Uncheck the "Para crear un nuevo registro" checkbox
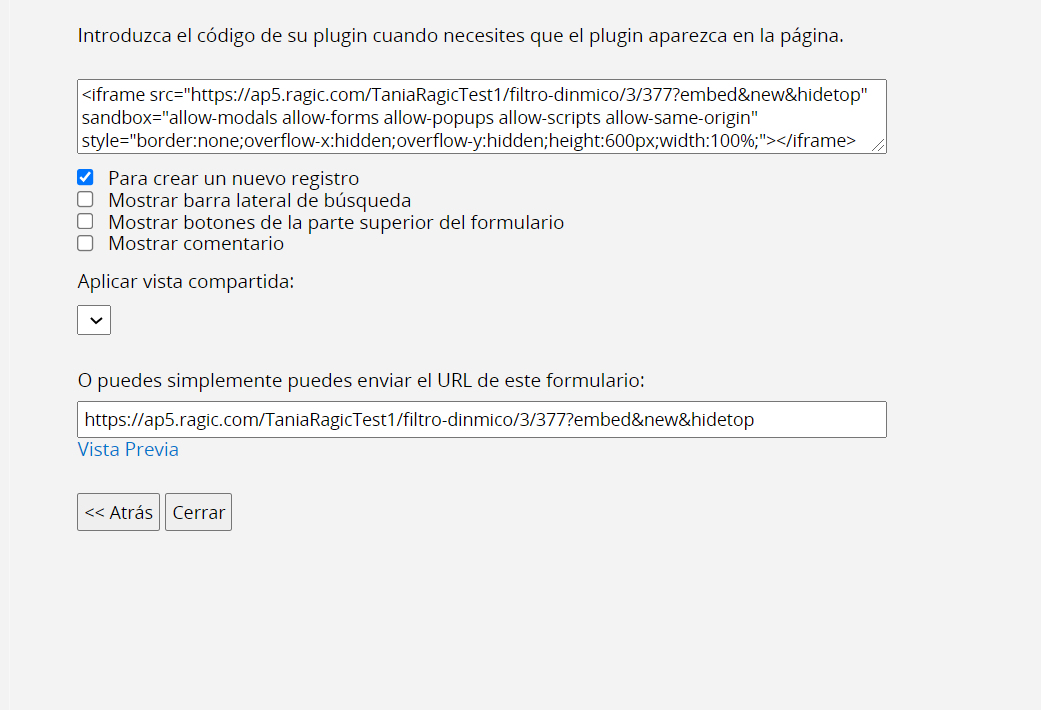The image size is (1041, 710). (85, 178)
